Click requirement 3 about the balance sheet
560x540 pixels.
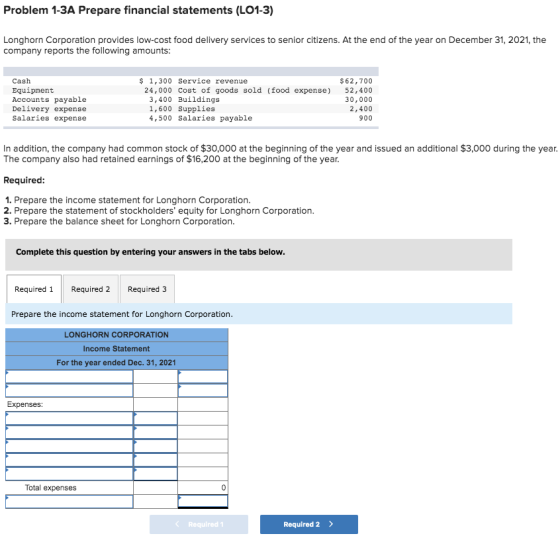click(119, 221)
